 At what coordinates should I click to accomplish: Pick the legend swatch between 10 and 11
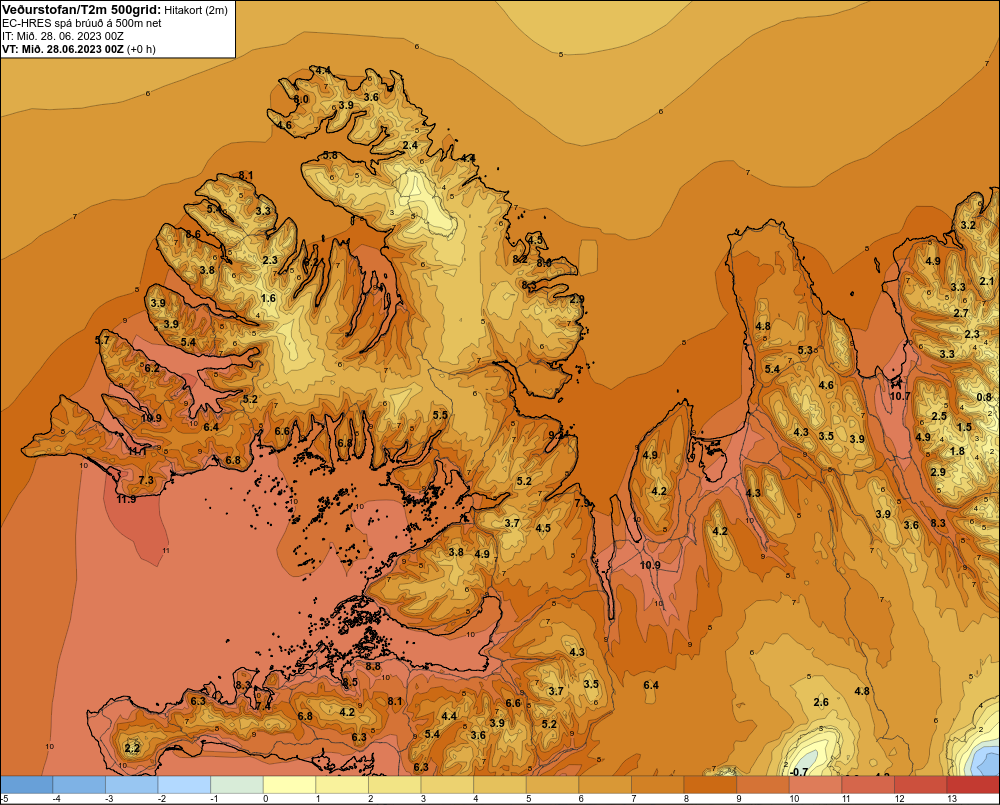point(816,784)
